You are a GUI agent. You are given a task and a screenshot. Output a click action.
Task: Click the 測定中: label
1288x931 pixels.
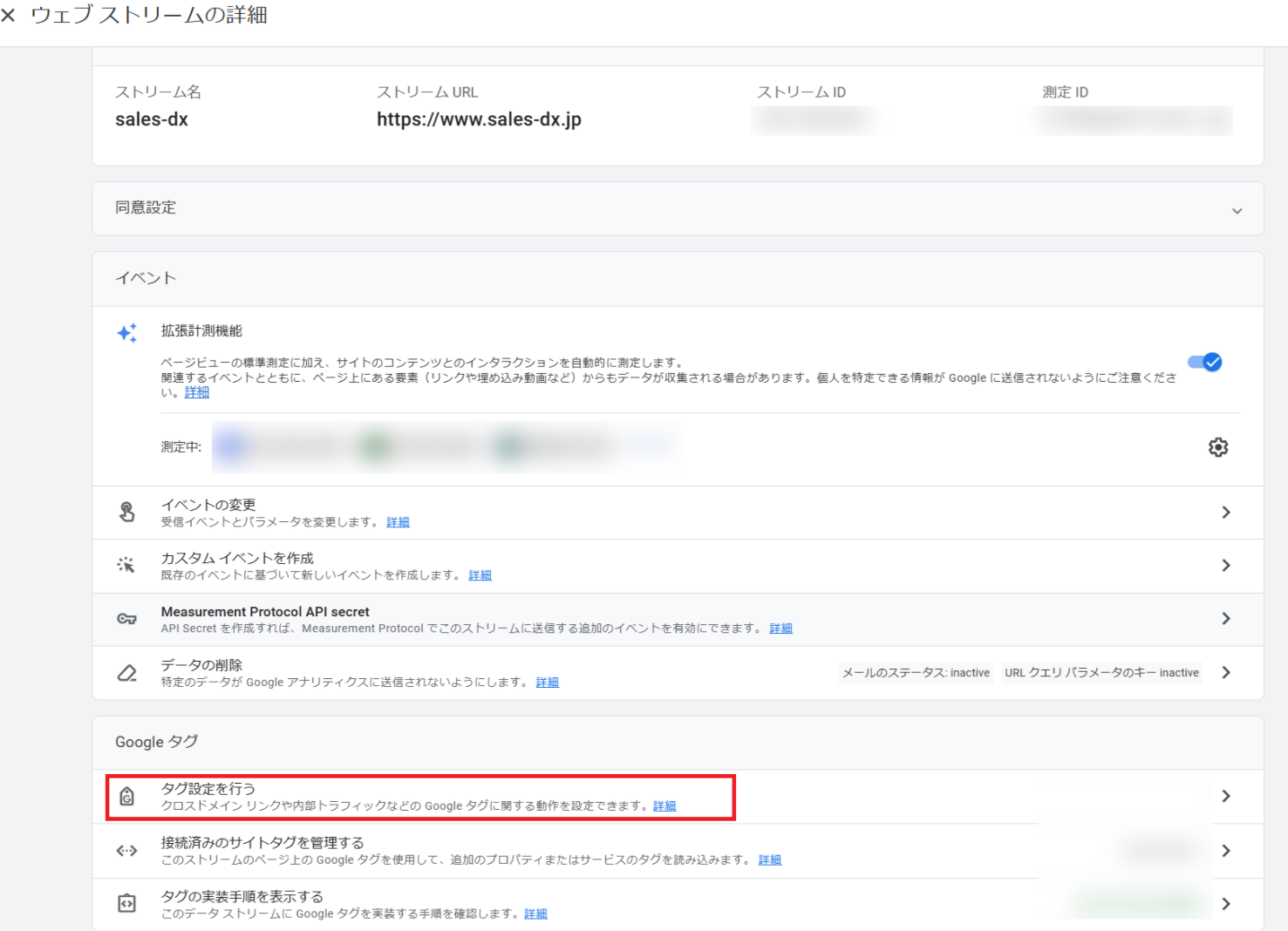tap(181, 447)
